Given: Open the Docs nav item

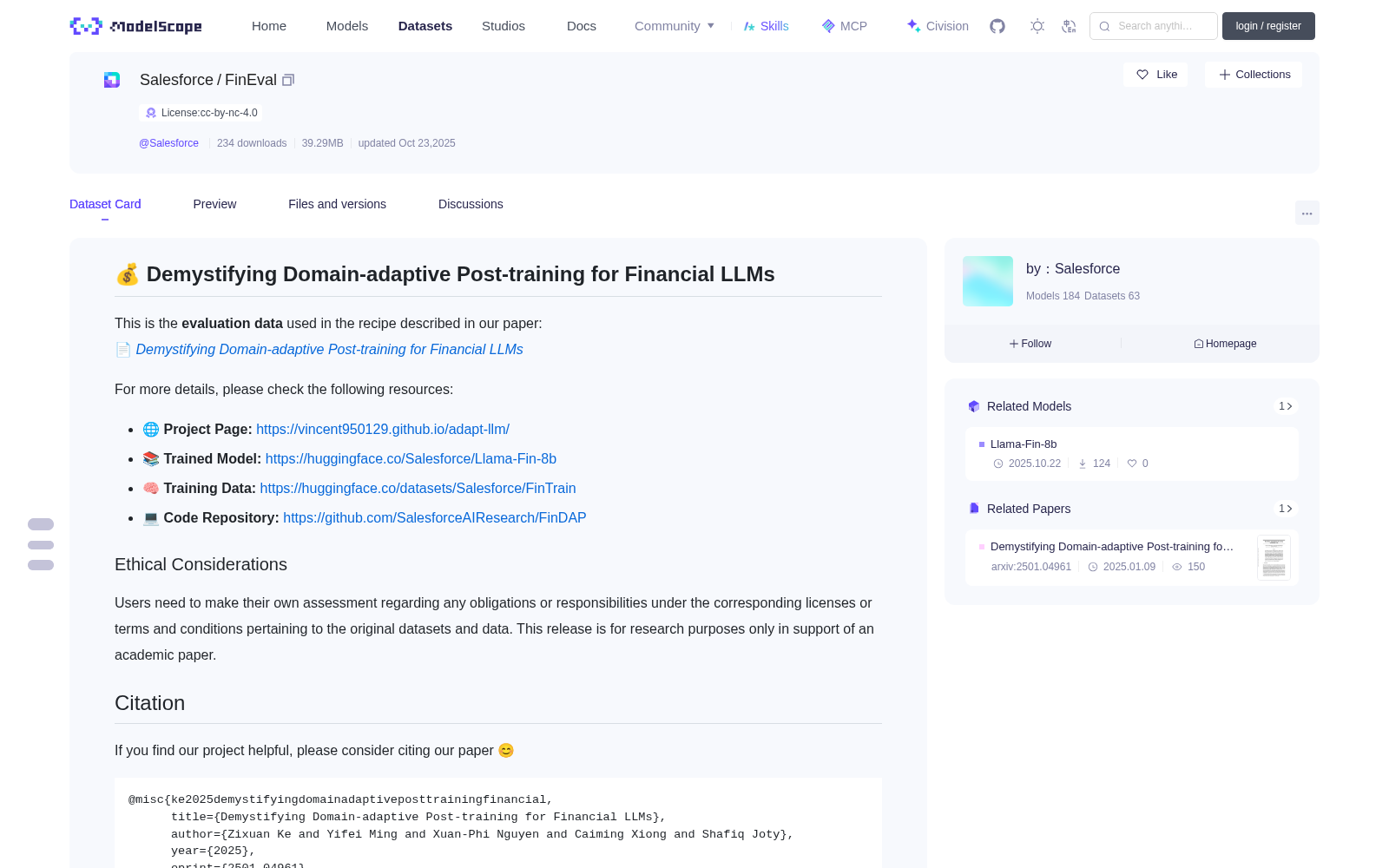Looking at the screenshot, I should (x=582, y=26).
